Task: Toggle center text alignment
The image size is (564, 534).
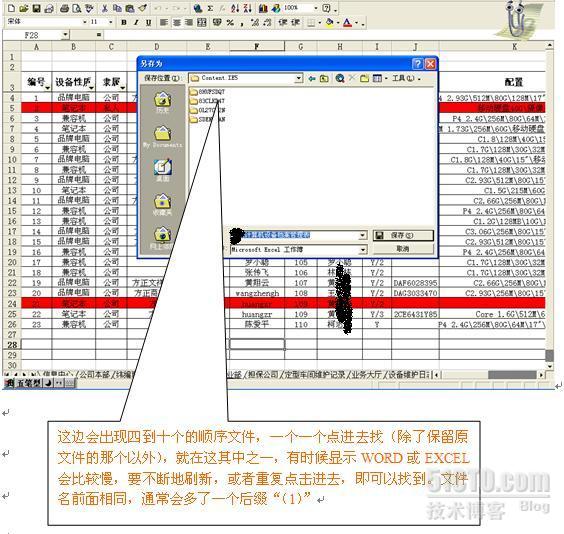Action: [176, 23]
